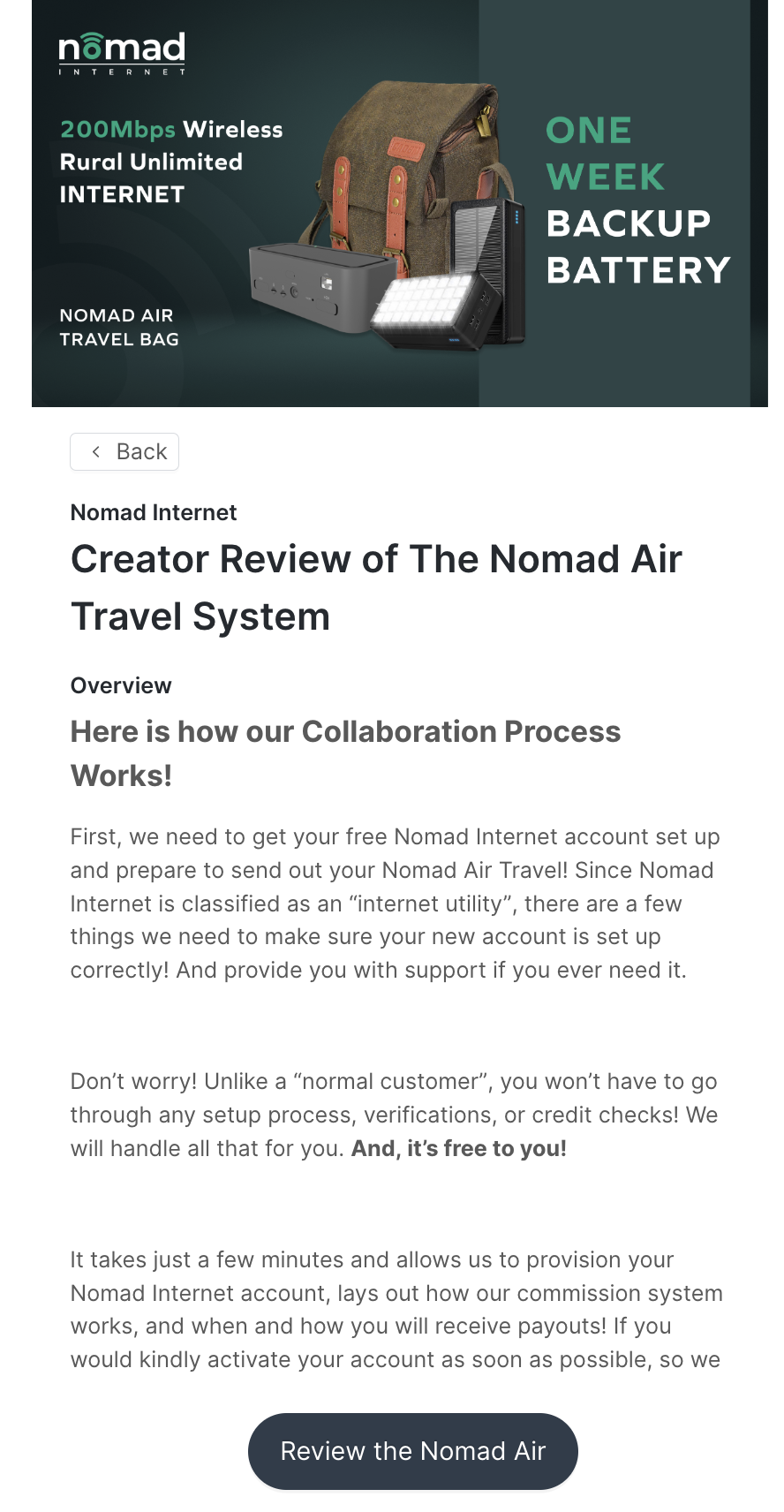This screenshot has height=1512, width=784.
Task: Click the Creator Review page title
Action: point(376,587)
